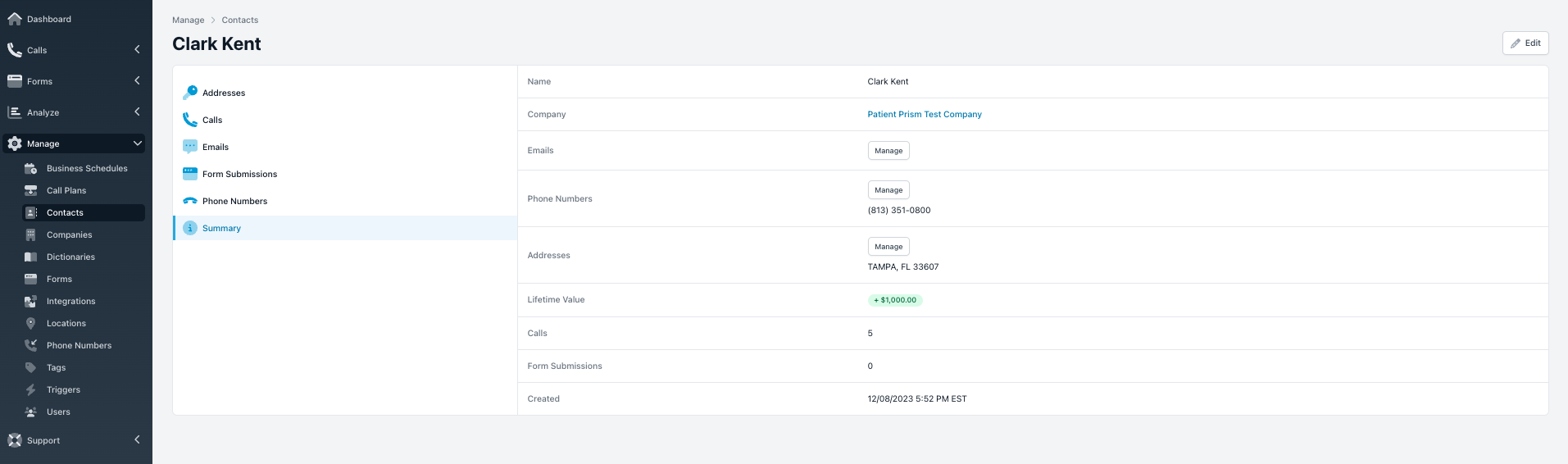1568x464 pixels.
Task: Click the Manage gear icon
Action: point(15,143)
